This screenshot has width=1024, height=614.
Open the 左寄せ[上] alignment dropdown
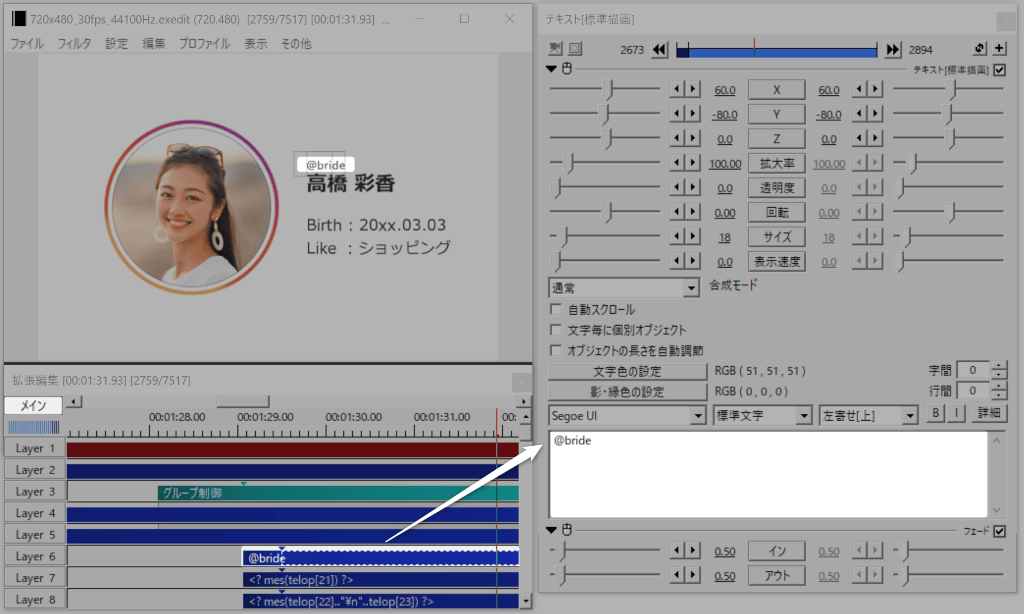coord(867,415)
